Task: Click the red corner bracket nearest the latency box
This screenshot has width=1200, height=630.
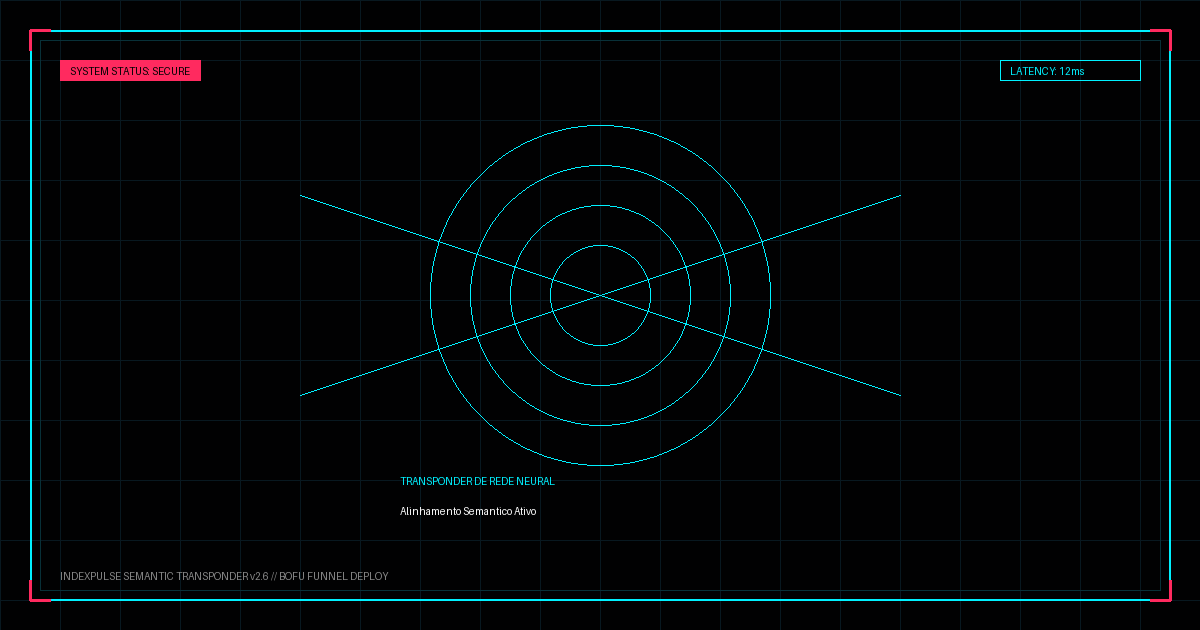Action: [1164, 36]
